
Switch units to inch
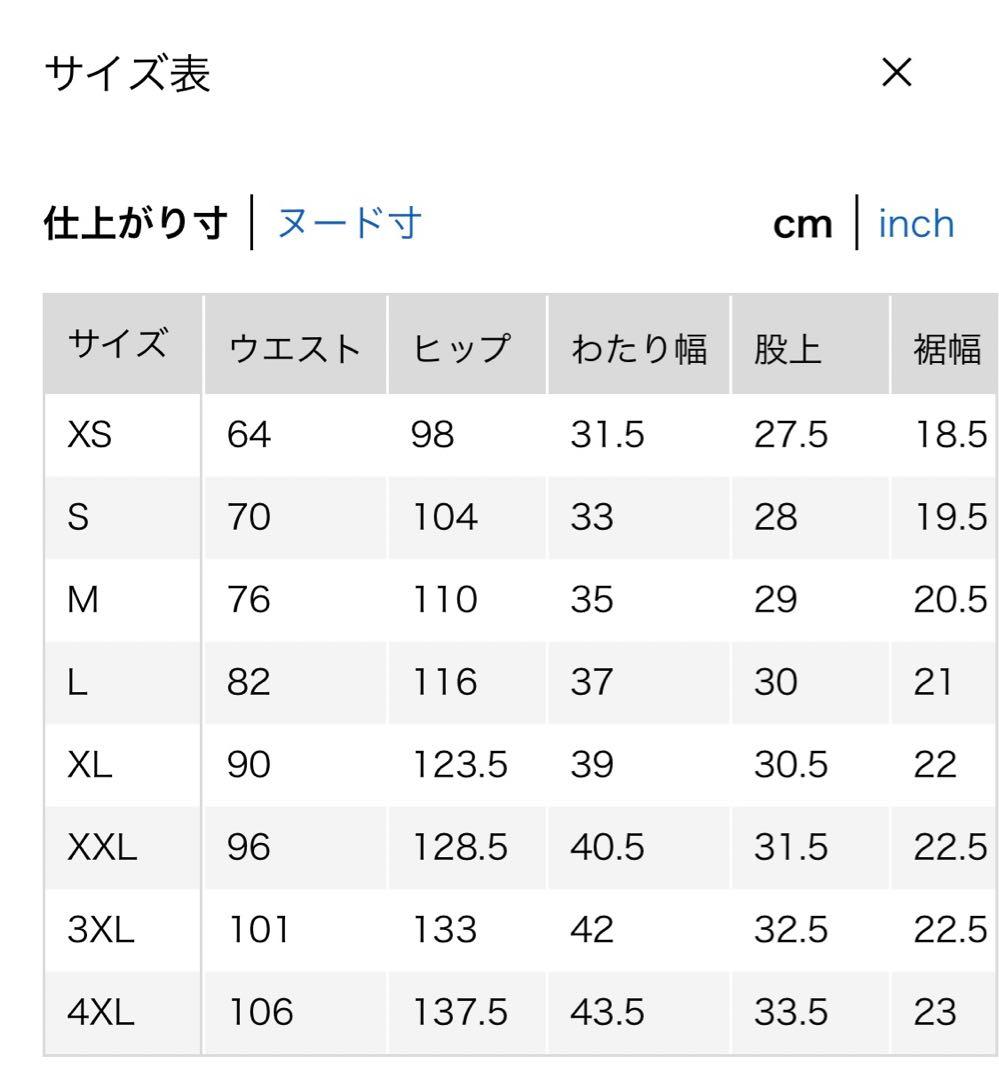[x=916, y=224]
